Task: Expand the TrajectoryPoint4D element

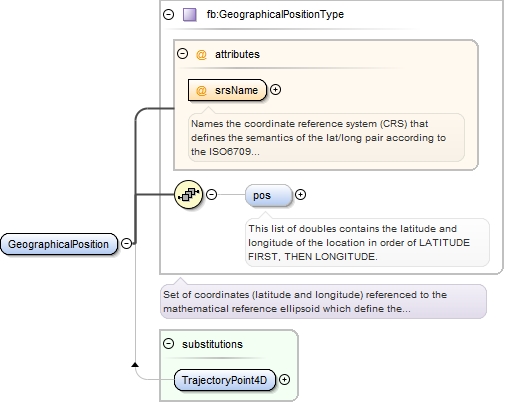Action: pos(284,380)
